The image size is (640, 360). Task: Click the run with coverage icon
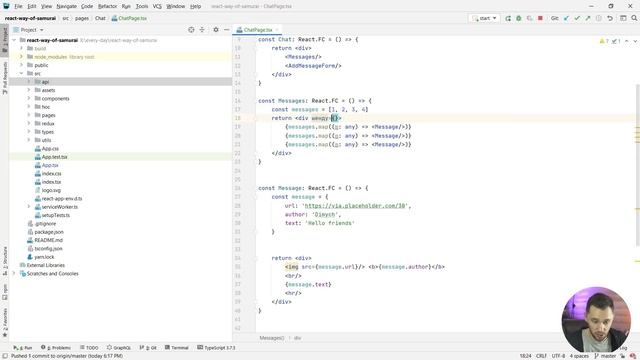(x=529, y=18)
